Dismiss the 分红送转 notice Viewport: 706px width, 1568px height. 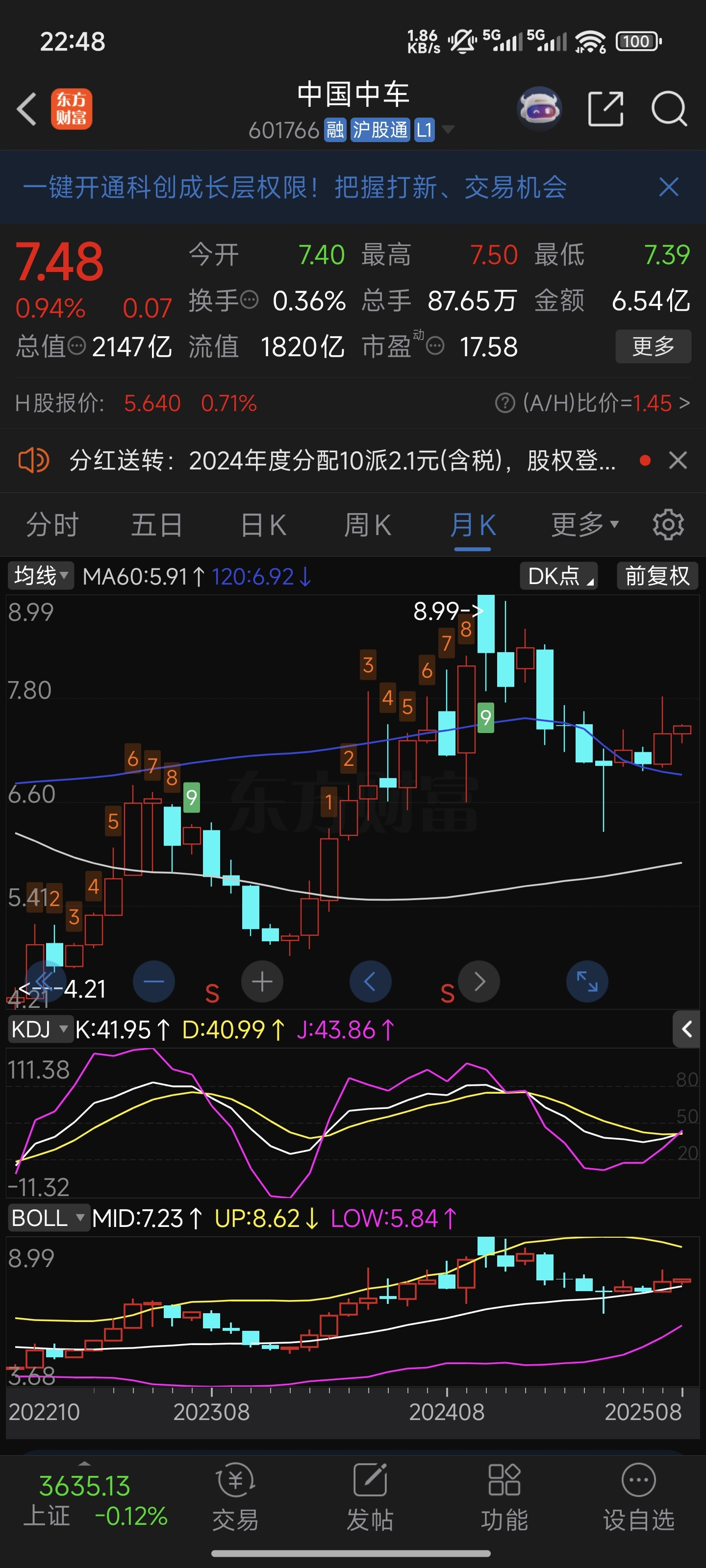[678, 460]
